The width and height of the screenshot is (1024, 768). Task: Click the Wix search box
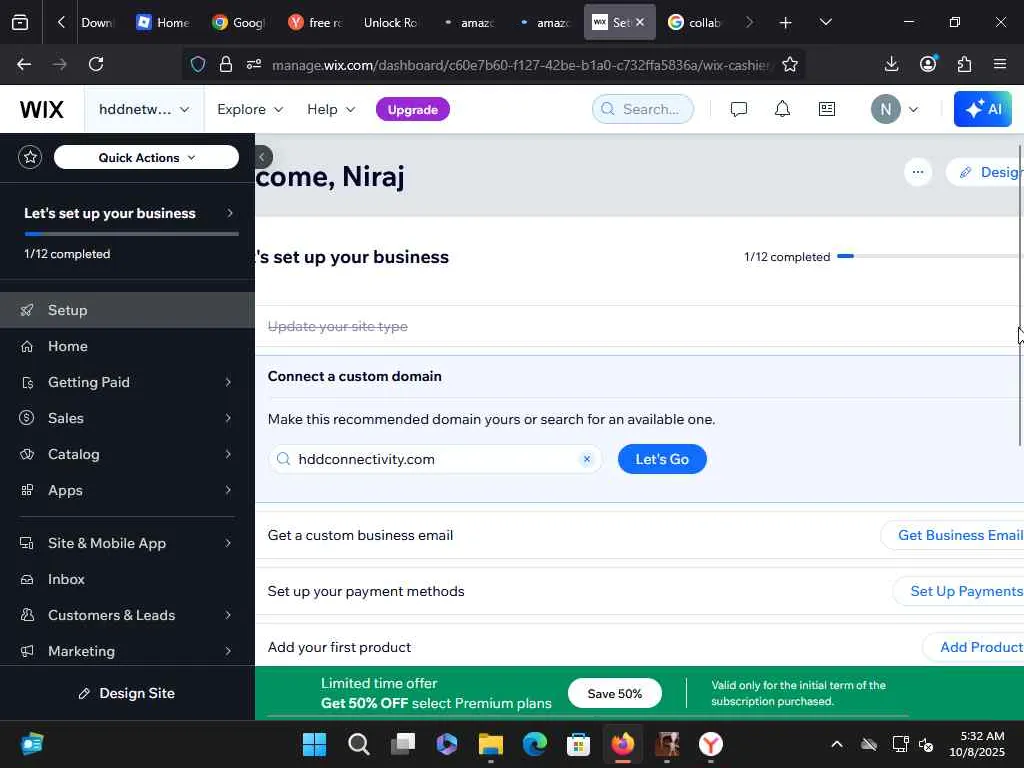[643, 109]
